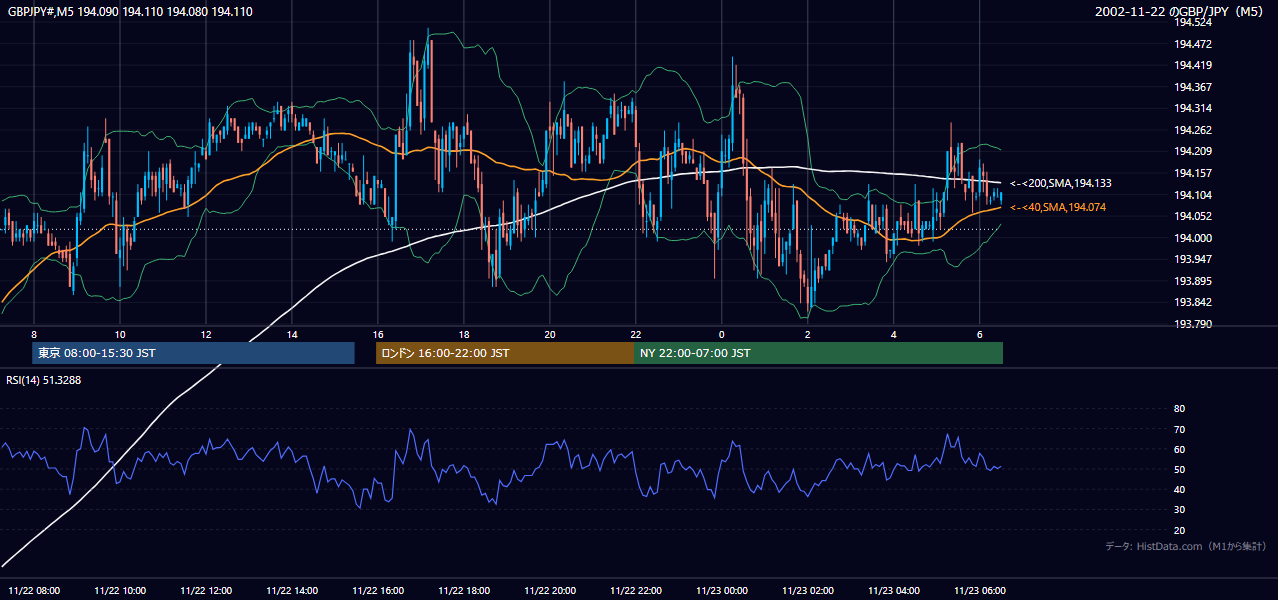The image size is (1278, 600).
Task: Click price axis value 193.790
Action: click(x=1192, y=324)
